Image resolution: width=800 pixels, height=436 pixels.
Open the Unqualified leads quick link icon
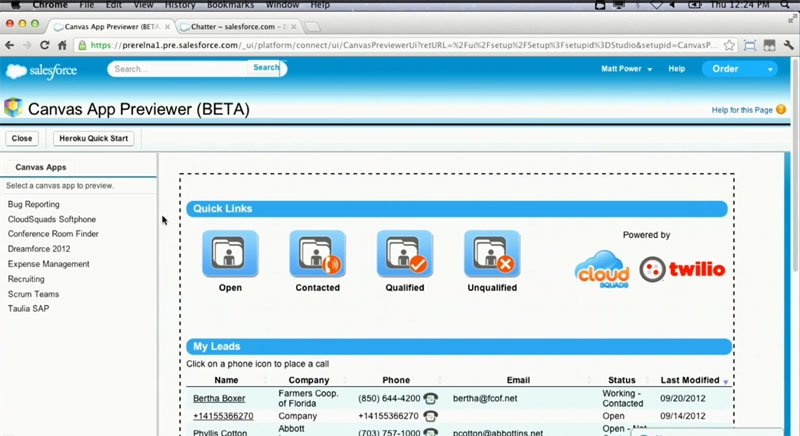click(492, 253)
